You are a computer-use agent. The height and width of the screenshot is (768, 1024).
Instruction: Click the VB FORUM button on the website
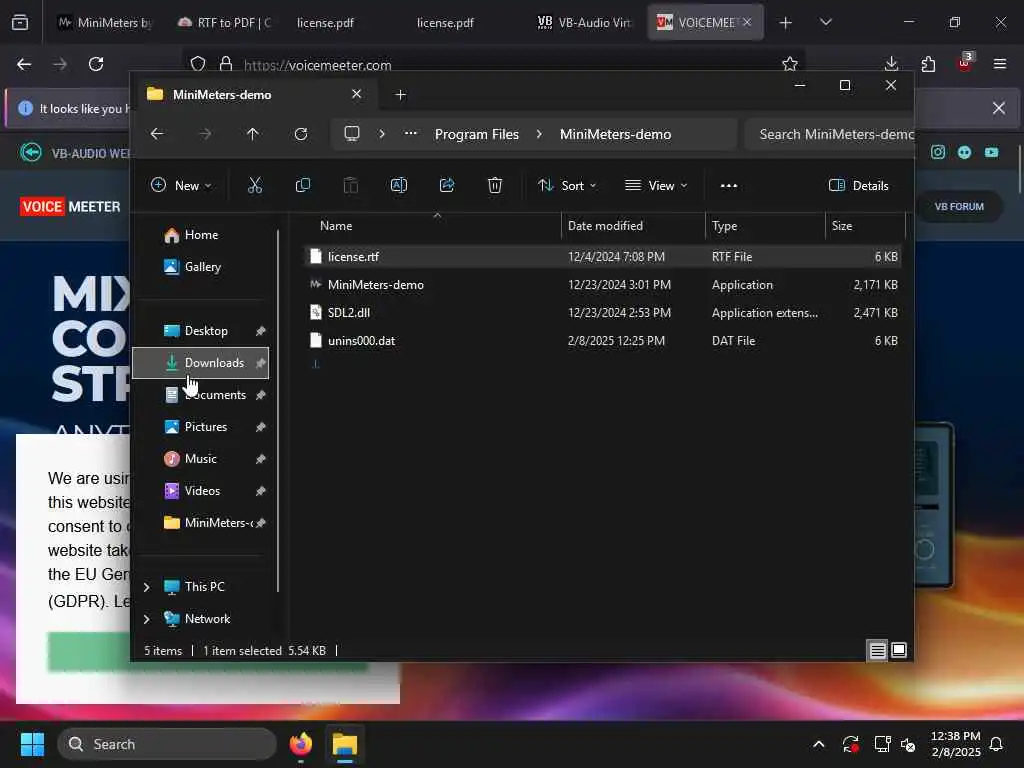point(959,206)
